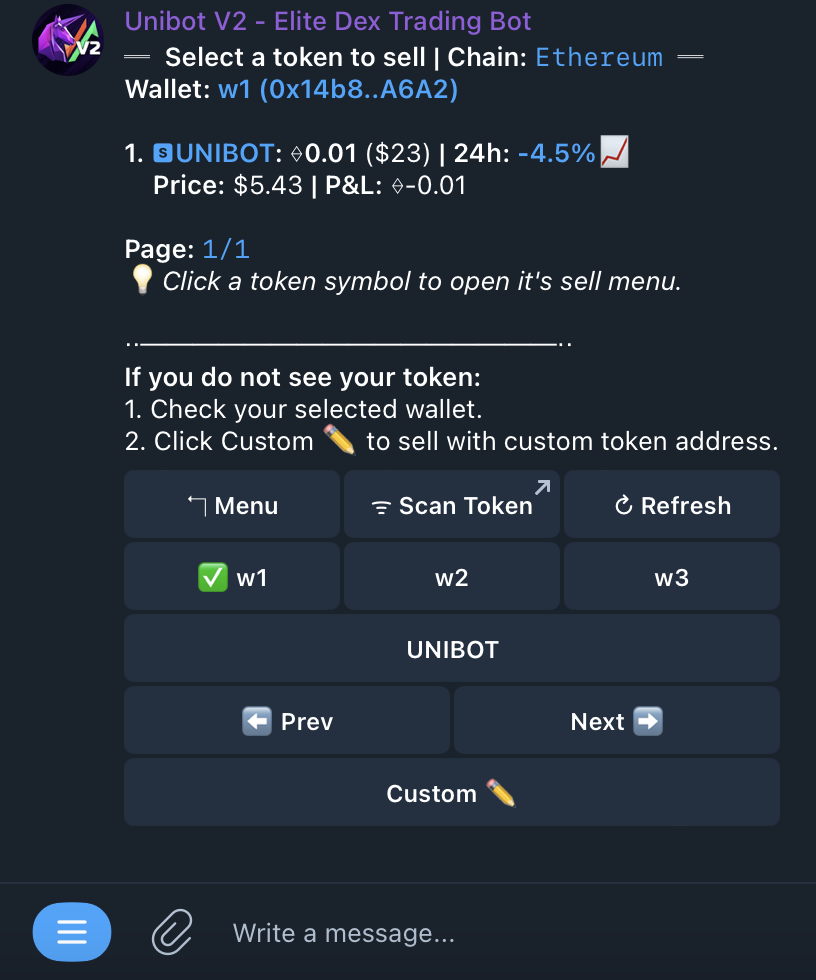Click Unibot V2 - Elite Dex Trading Bot name

pyautogui.click(x=328, y=21)
